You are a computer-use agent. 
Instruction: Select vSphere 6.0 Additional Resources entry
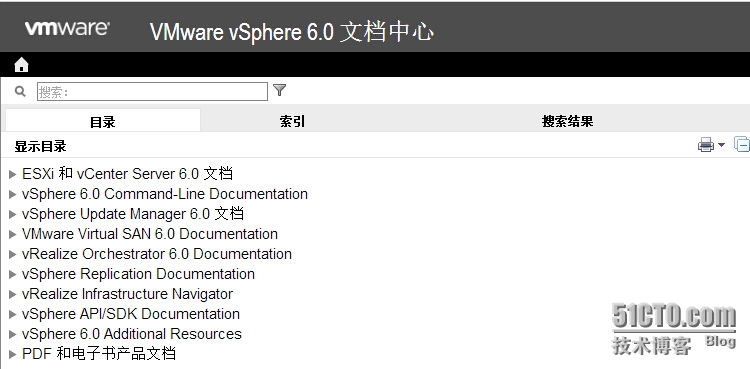tap(132, 334)
